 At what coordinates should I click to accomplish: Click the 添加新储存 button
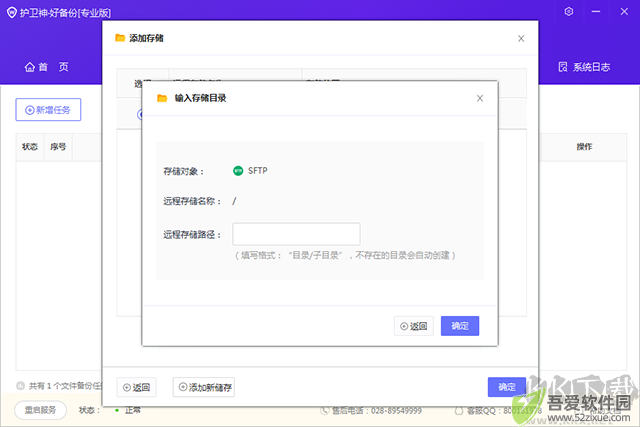(204, 387)
